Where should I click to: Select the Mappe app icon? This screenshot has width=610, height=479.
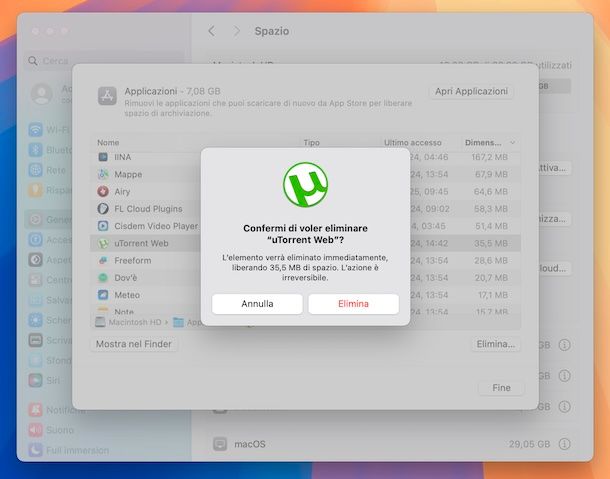[x=103, y=174]
